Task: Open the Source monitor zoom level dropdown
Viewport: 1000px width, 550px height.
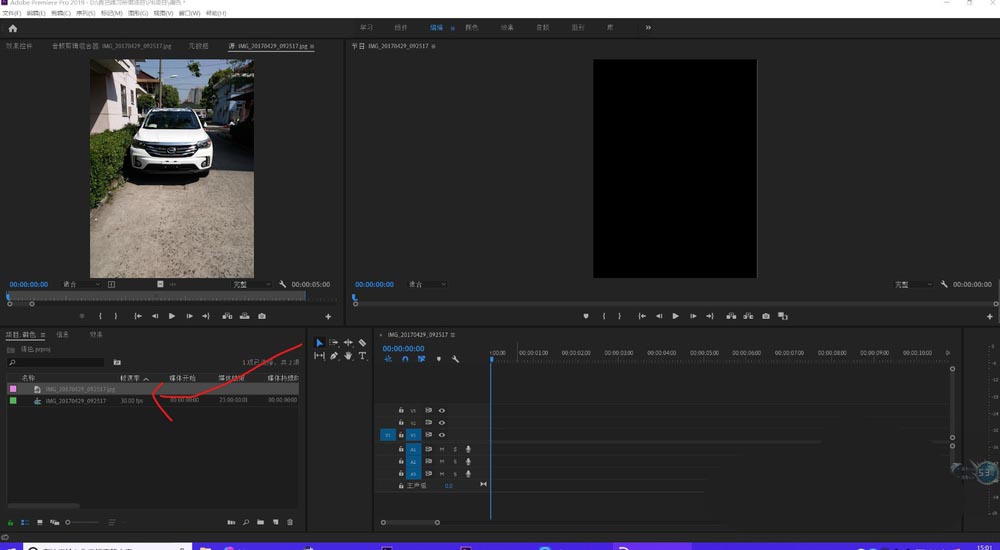Action: 82,284
